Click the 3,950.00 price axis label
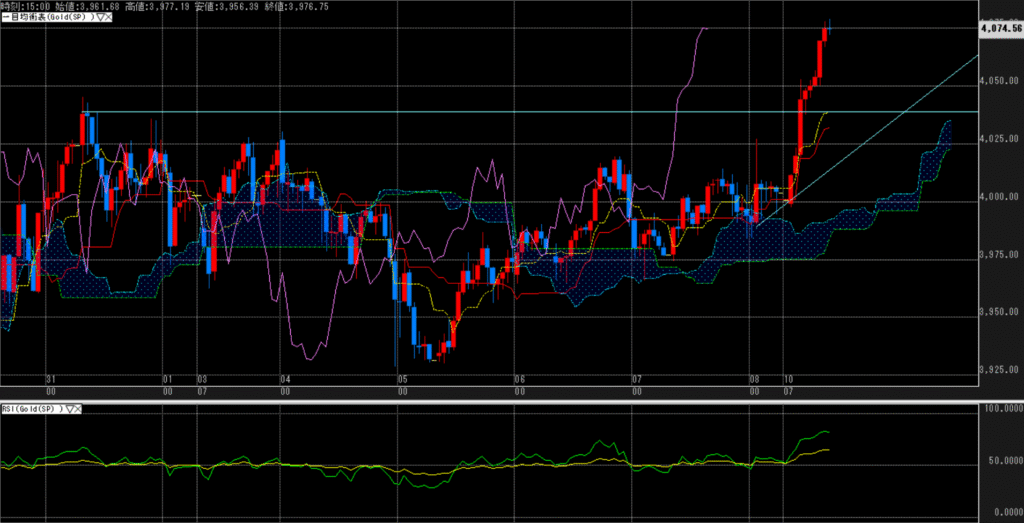This screenshot has height=523, width=1024. coord(1000,313)
